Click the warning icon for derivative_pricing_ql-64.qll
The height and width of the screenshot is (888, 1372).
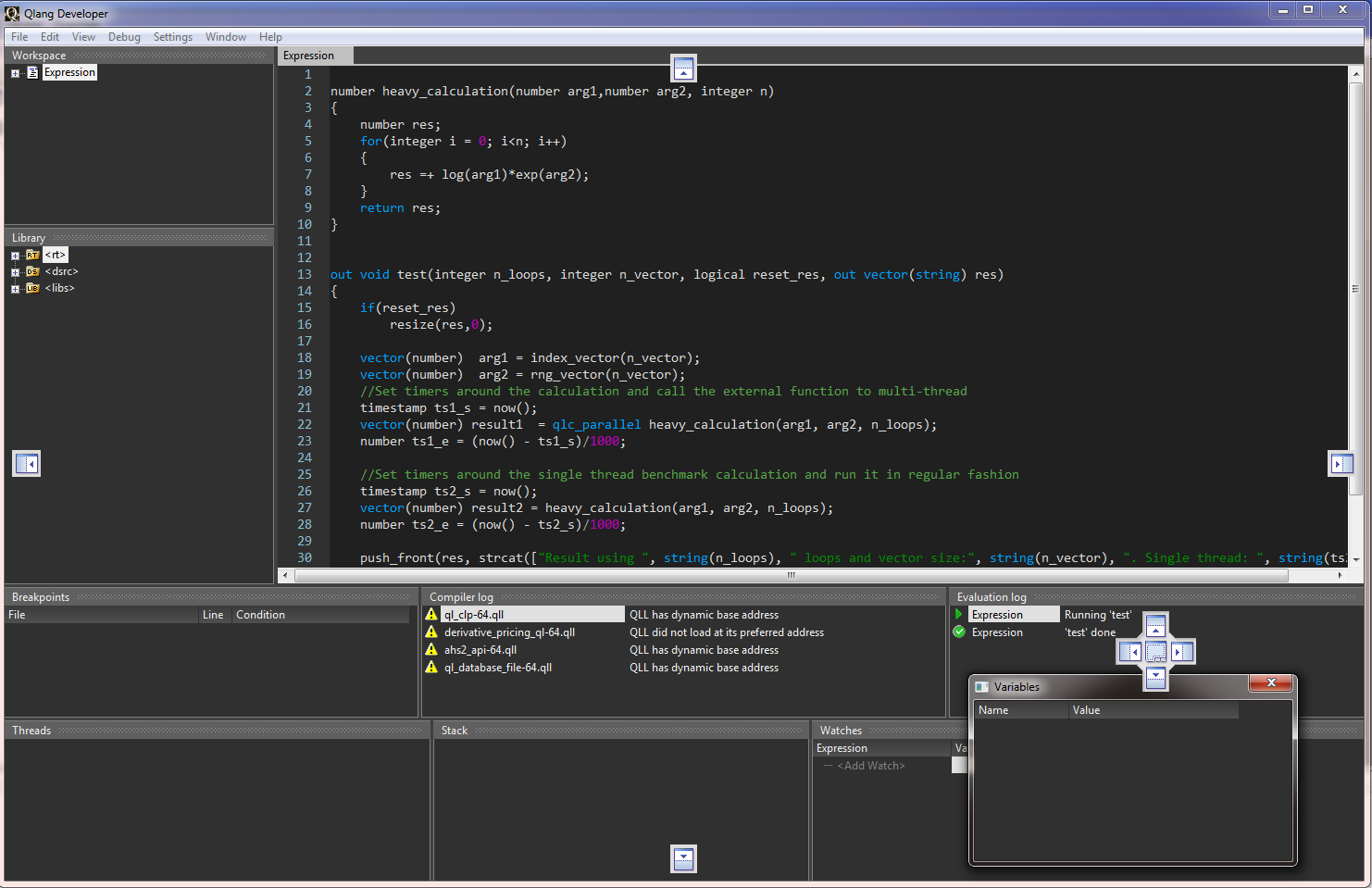click(431, 632)
